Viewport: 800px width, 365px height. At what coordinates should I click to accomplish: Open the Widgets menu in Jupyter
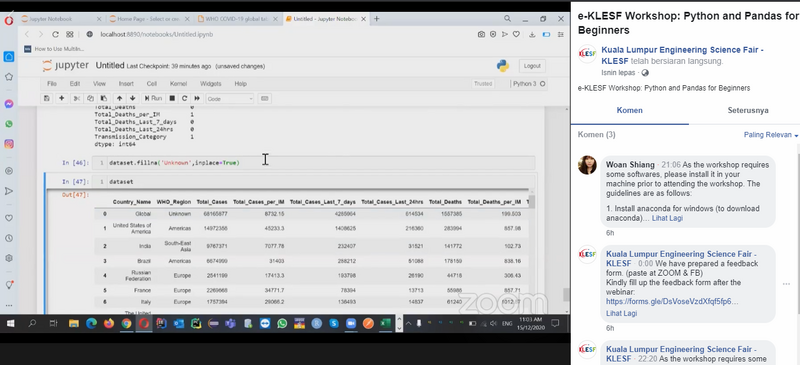[x=210, y=84]
